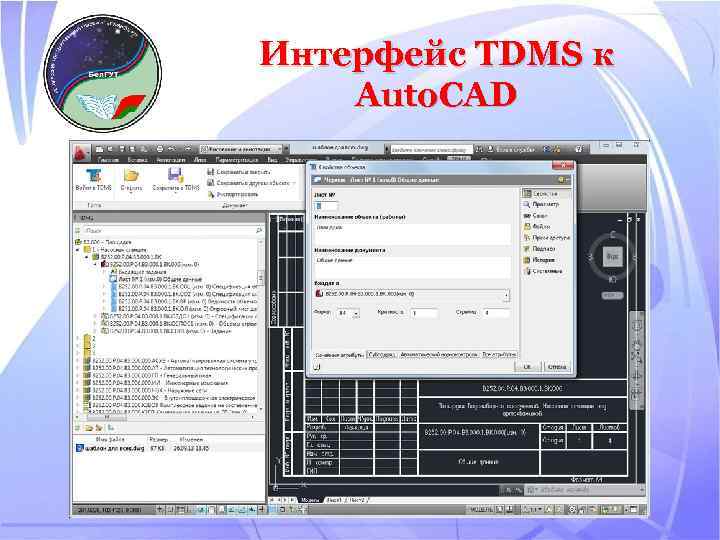Click the Plot printer icon in quick access toolbar
Image resolution: width=720 pixels, height=540 pixels.
click(x=160, y=149)
